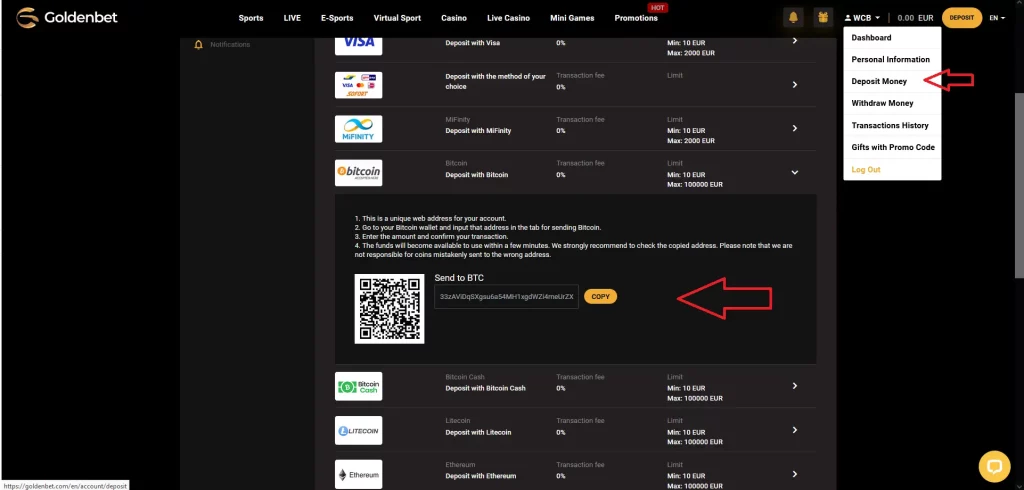Open the Promotions page
The image size is (1024, 490).
pos(636,18)
